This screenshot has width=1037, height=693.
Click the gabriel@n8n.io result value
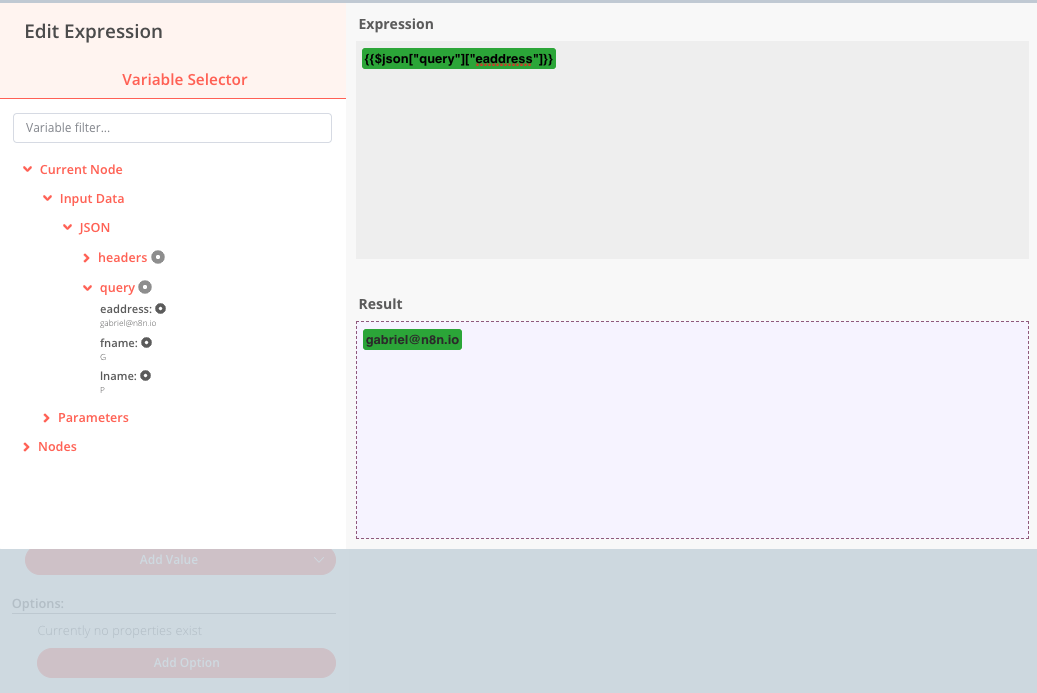tap(411, 339)
